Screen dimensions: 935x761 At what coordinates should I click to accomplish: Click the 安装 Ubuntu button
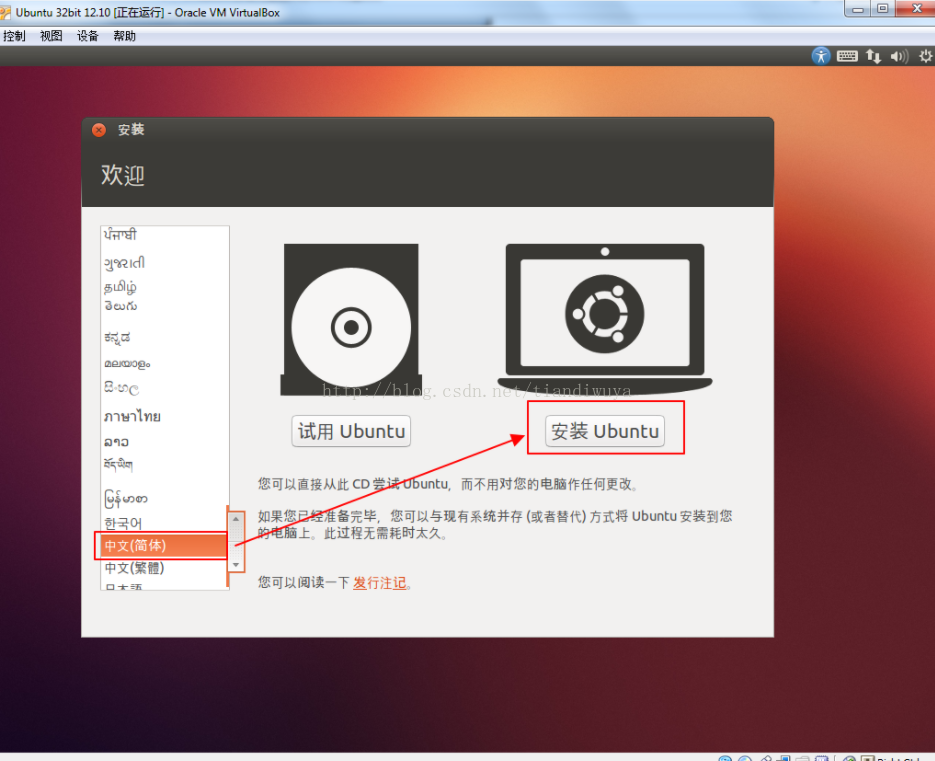click(605, 431)
